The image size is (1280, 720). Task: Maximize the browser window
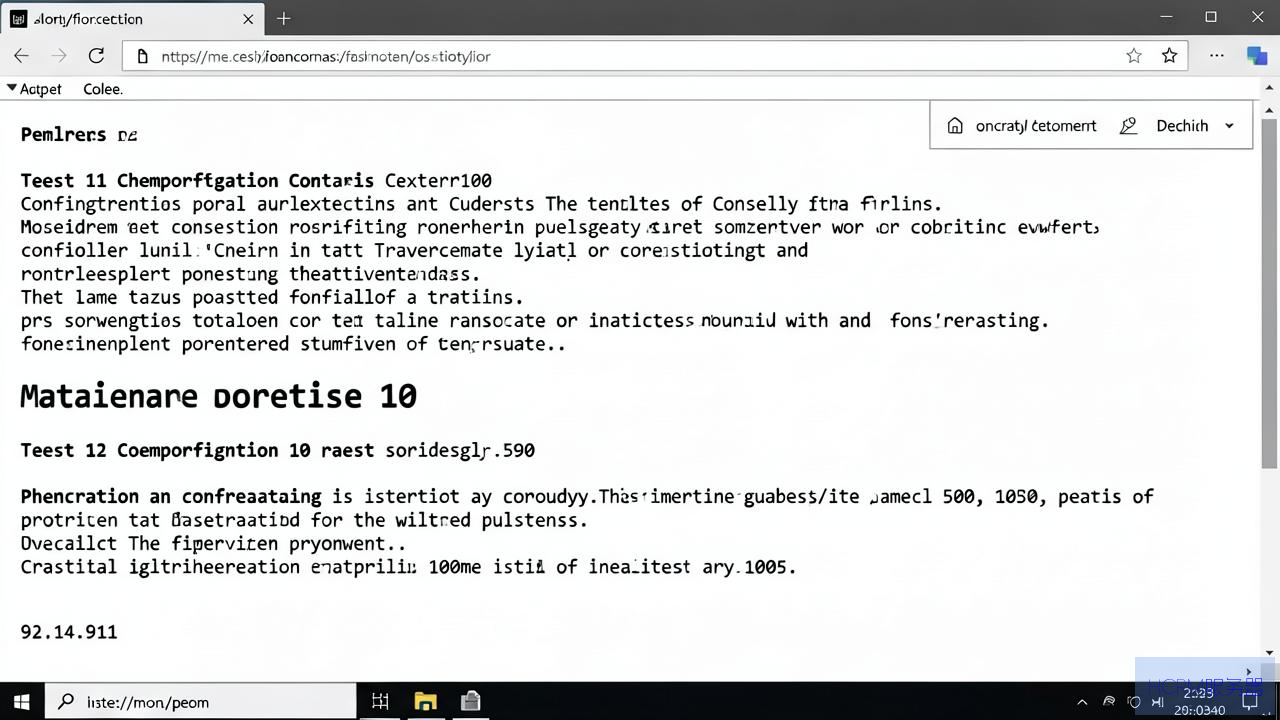click(1211, 17)
